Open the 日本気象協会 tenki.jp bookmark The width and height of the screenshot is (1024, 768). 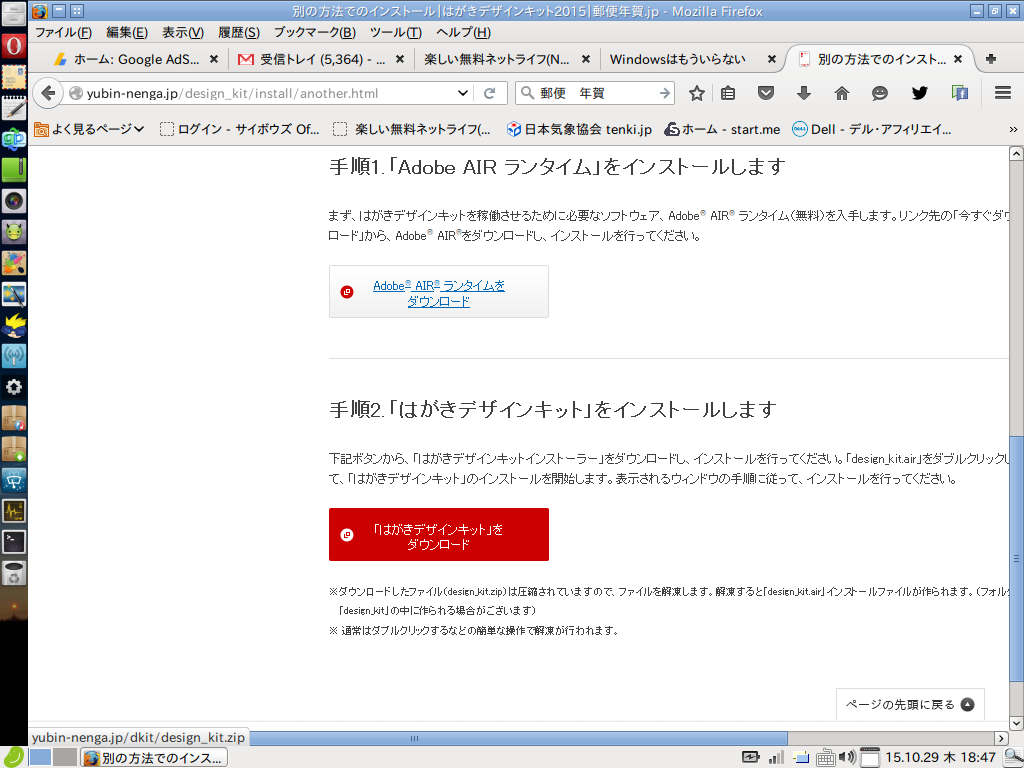click(x=579, y=129)
